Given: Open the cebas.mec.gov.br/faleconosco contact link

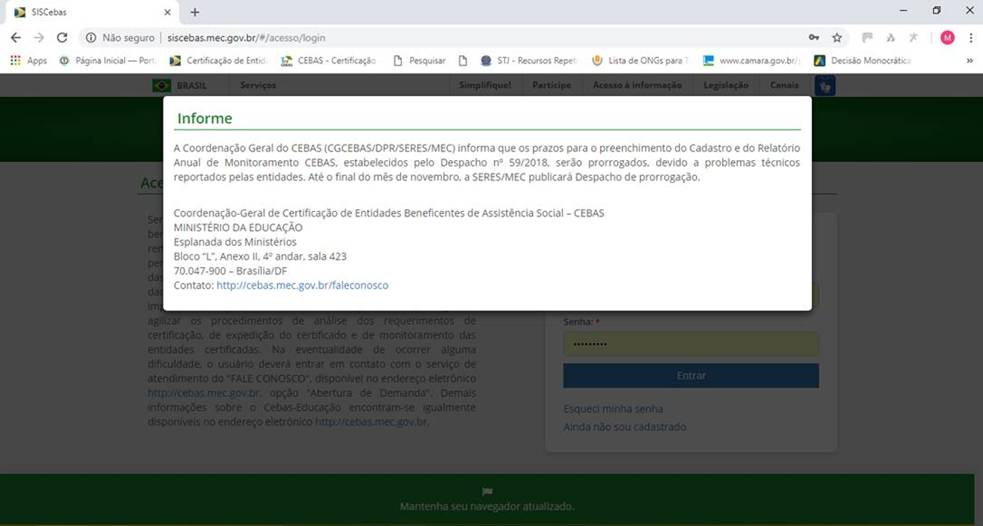Looking at the screenshot, I should [x=302, y=285].
